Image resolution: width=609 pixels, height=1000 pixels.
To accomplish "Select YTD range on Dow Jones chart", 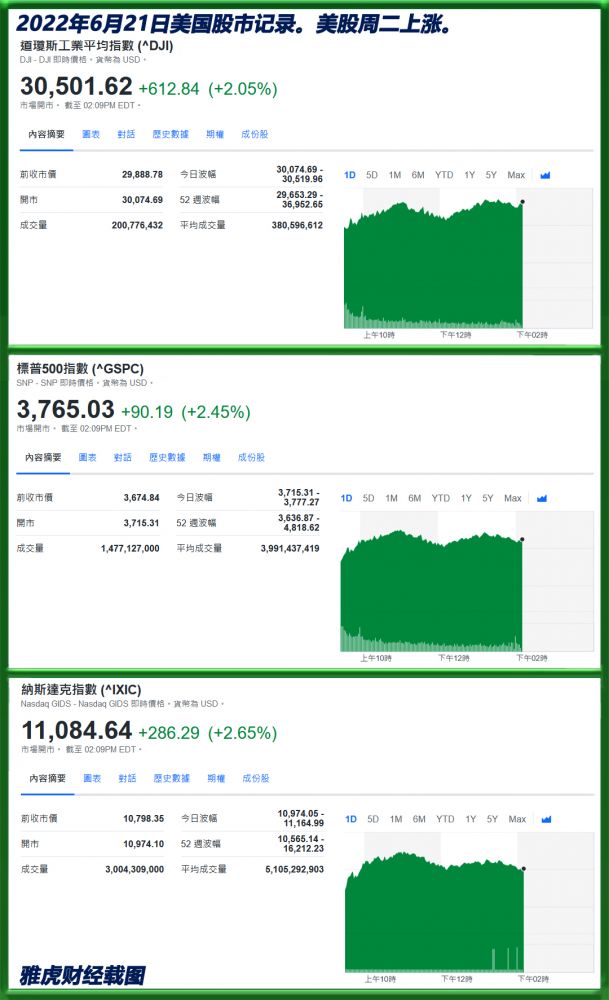I will point(444,175).
